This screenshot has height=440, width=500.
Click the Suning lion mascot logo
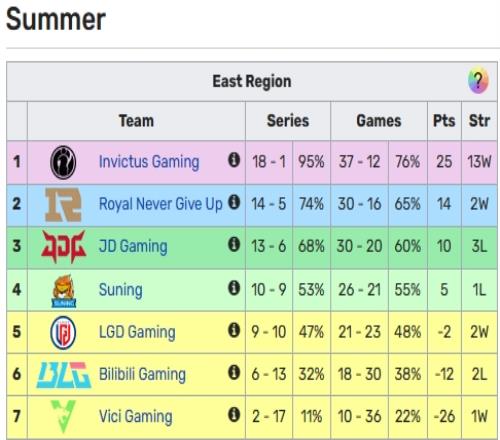(64, 291)
